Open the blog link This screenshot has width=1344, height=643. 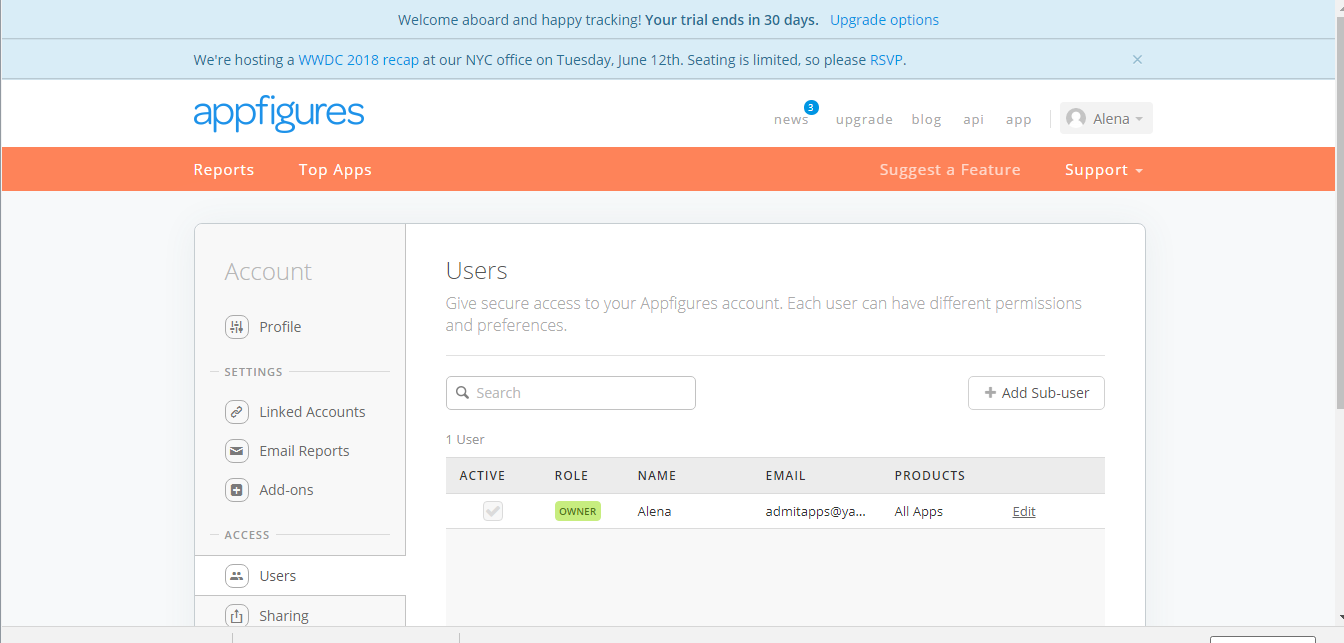[926, 120]
